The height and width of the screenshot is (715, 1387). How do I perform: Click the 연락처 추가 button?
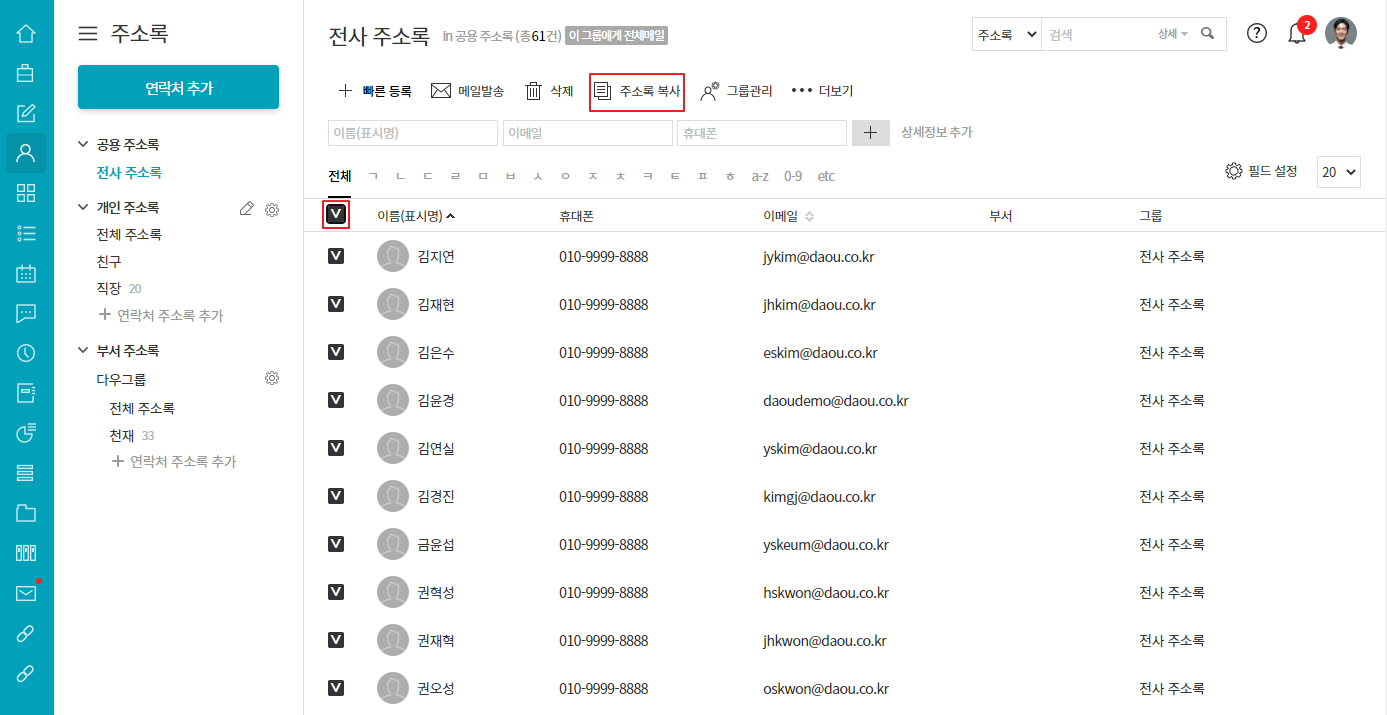tap(178, 88)
